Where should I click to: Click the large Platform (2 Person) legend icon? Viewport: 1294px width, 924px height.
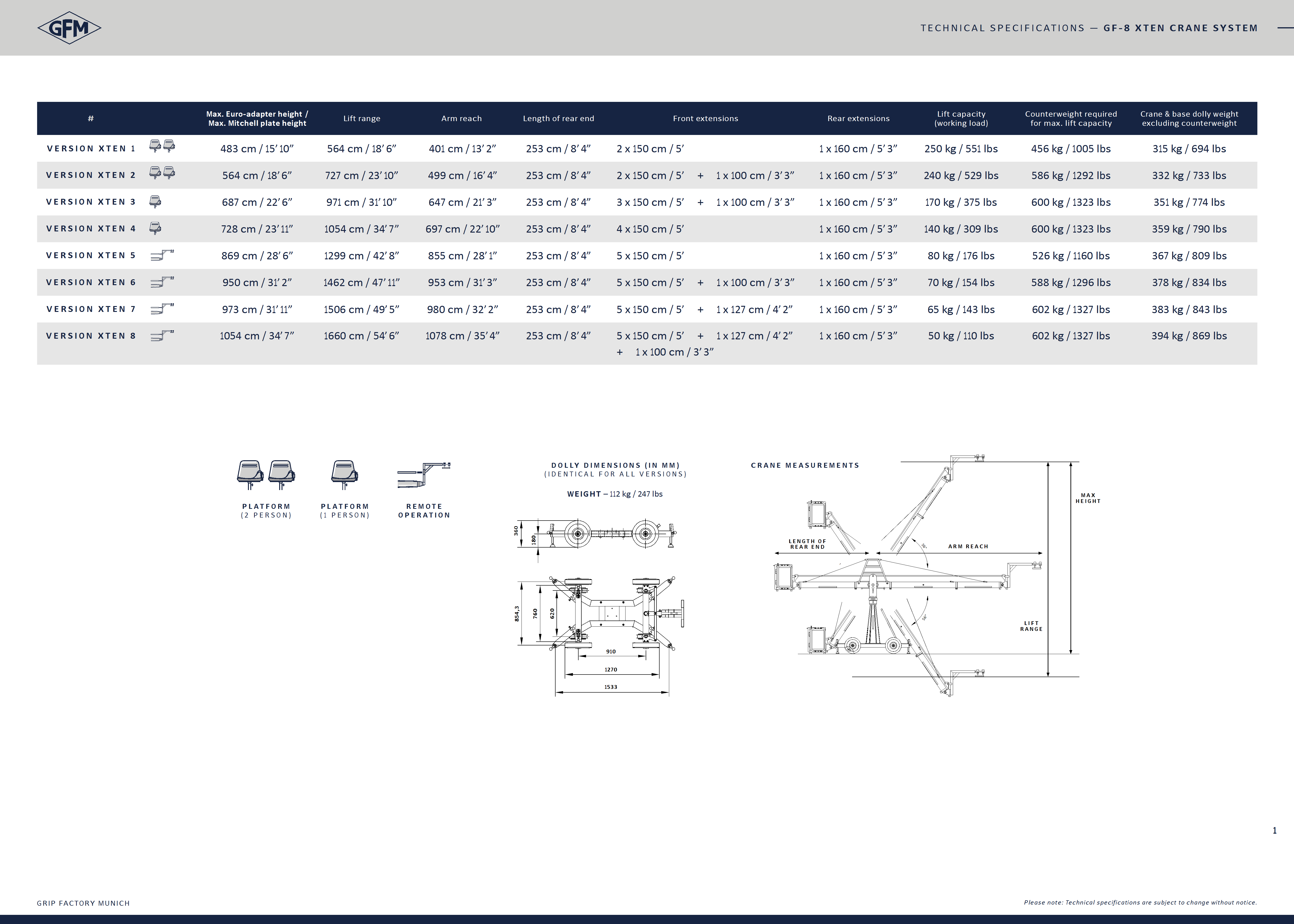point(266,475)
